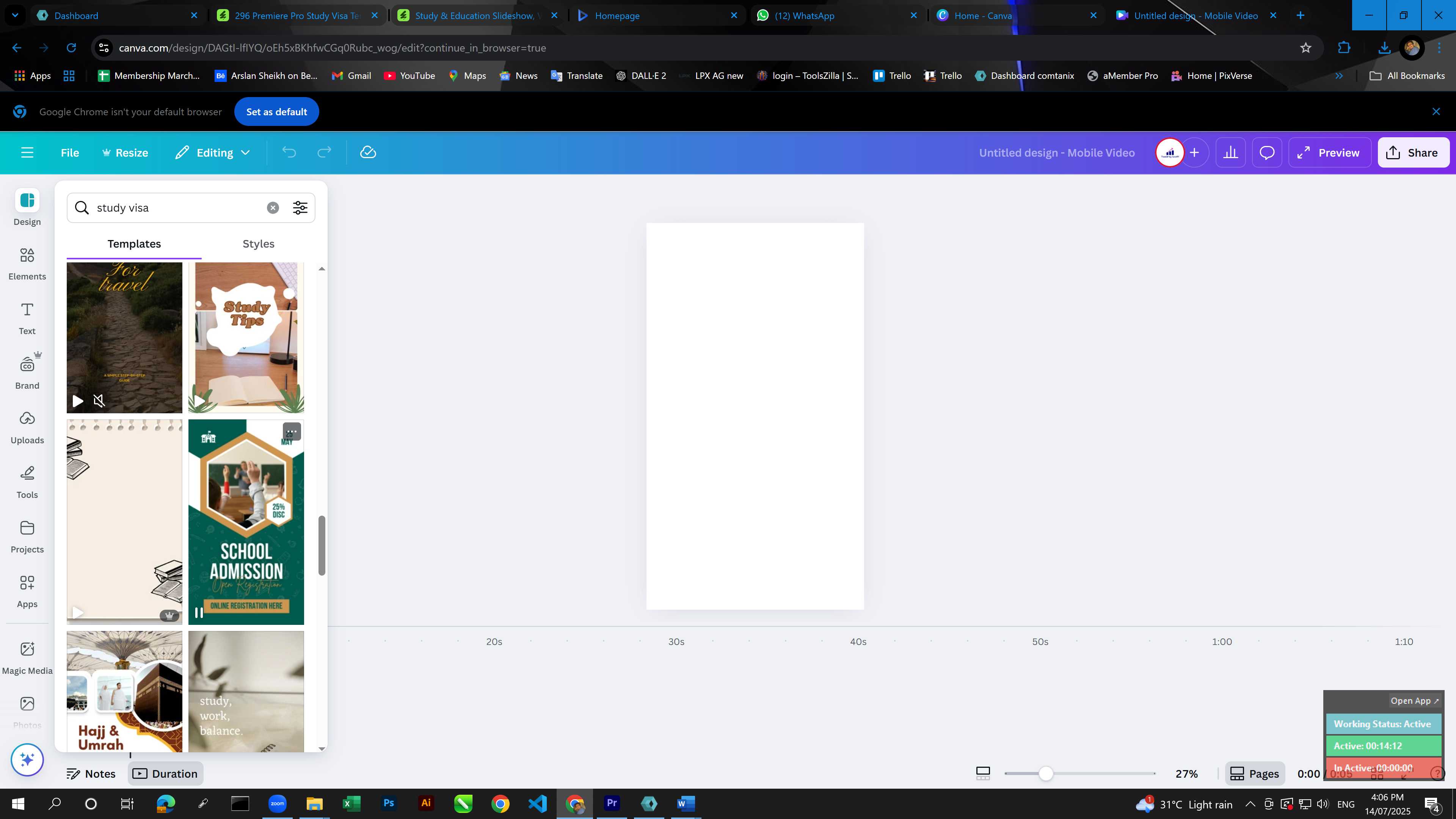
Task: Open the All Bookmarks folder
Action: tap(1407, 76)
